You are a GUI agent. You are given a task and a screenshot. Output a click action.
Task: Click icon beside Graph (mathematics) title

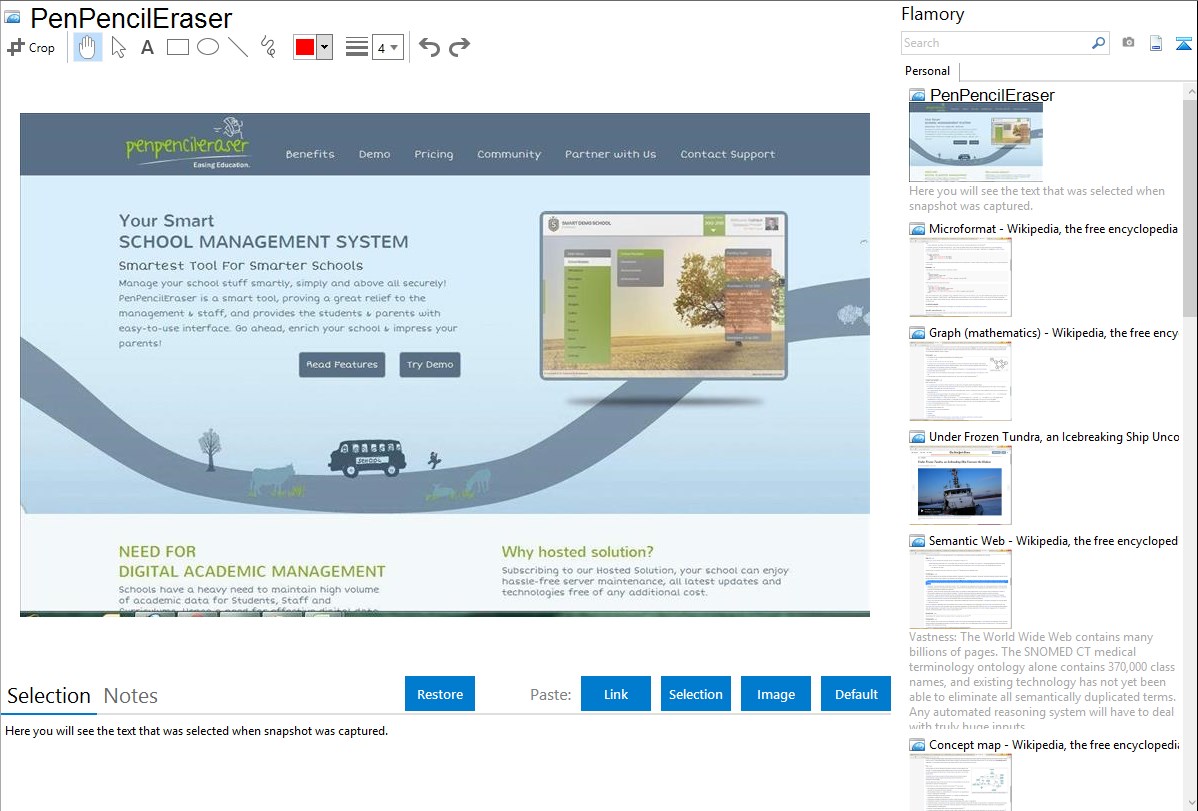pos(917,333)
